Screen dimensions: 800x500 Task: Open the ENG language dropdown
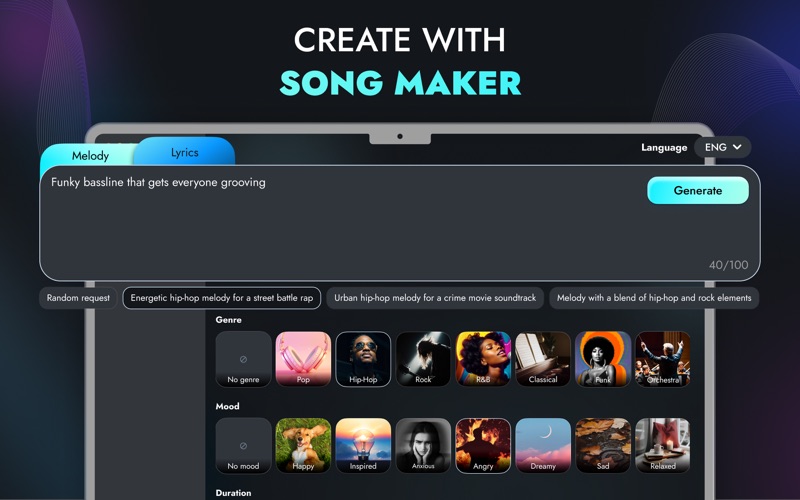coord(722,147)
